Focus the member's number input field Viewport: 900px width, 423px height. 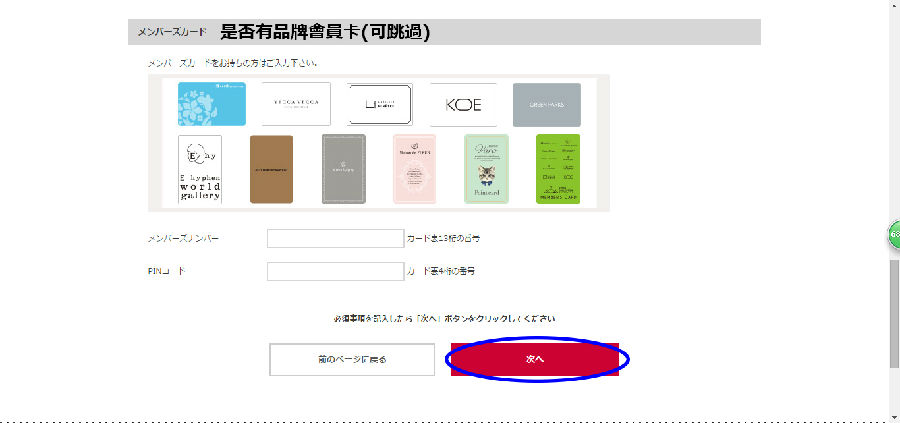pyautogui.click(x=335, y=238)
